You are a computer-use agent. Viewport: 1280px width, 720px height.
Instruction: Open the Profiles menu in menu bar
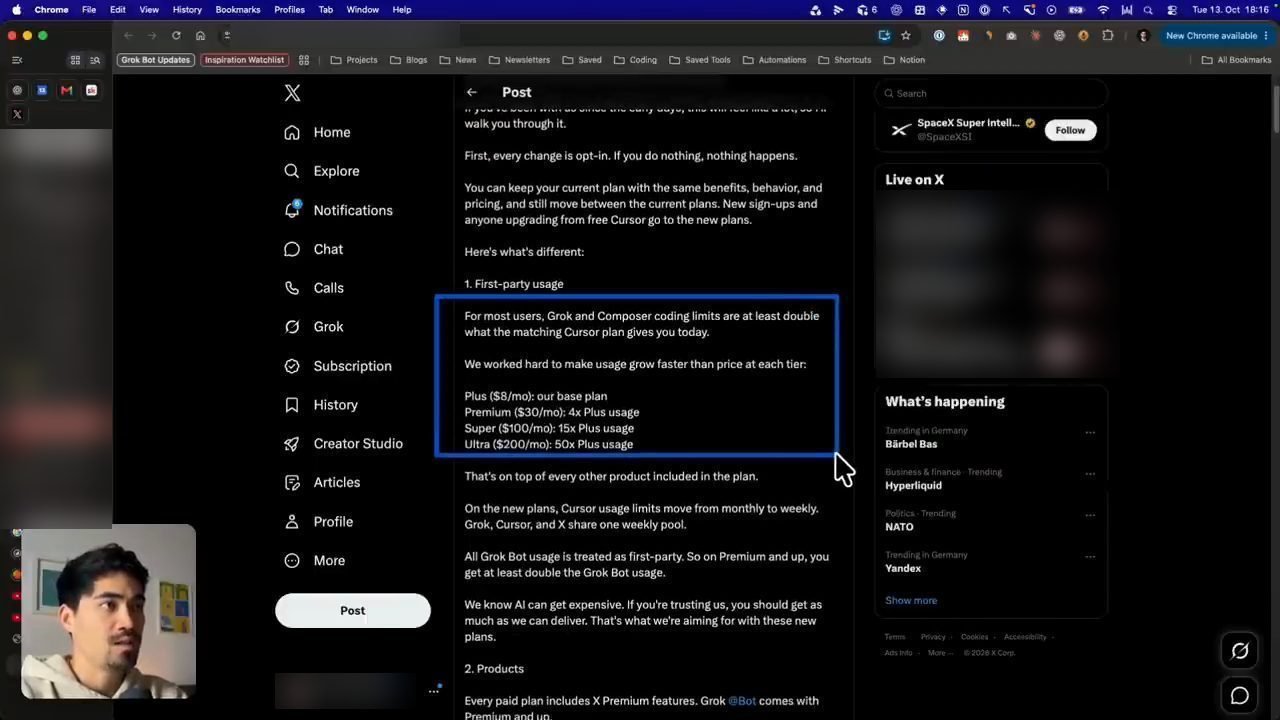[289, 9]
